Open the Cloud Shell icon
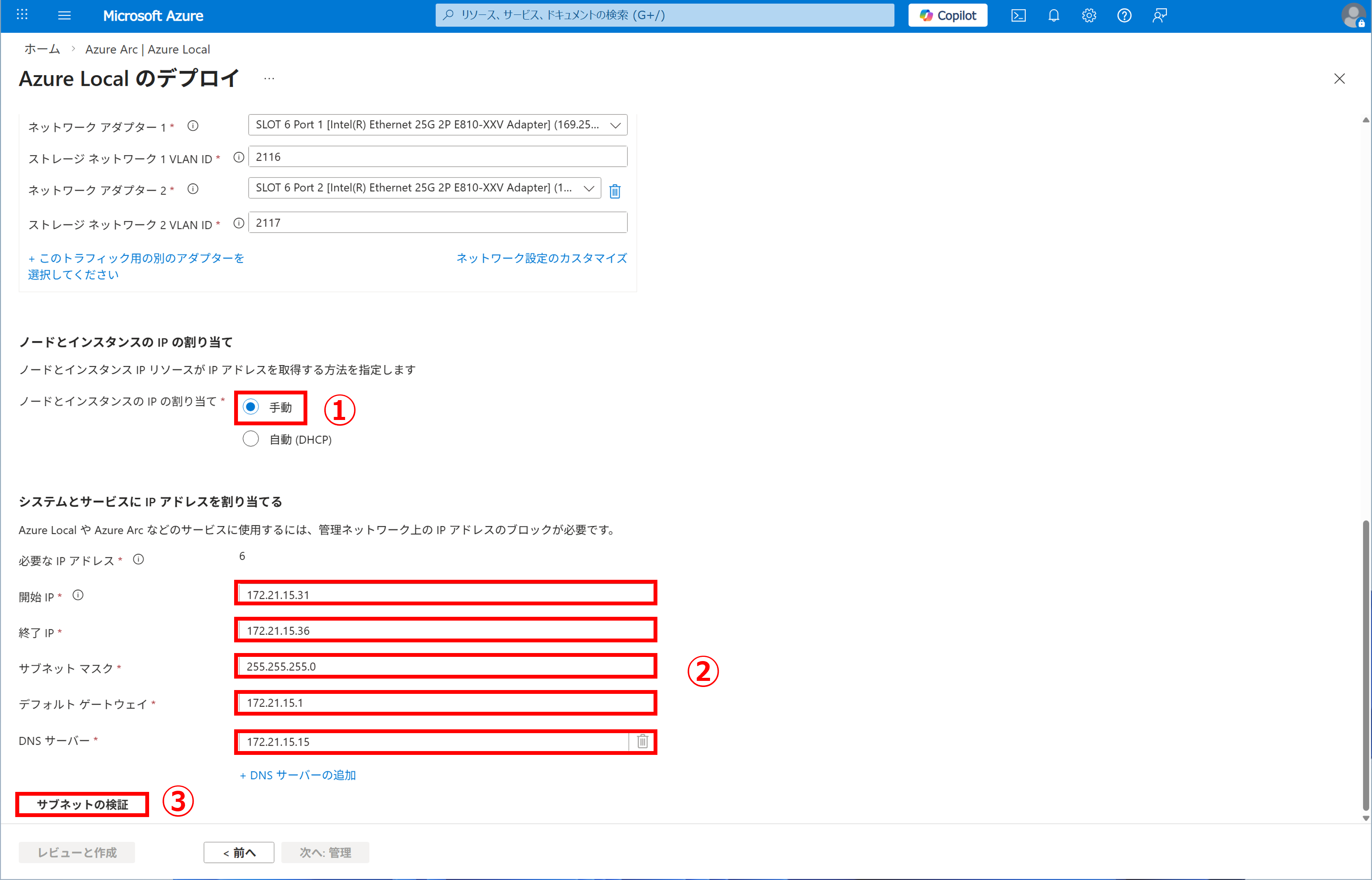 (x=1019, y=15)
